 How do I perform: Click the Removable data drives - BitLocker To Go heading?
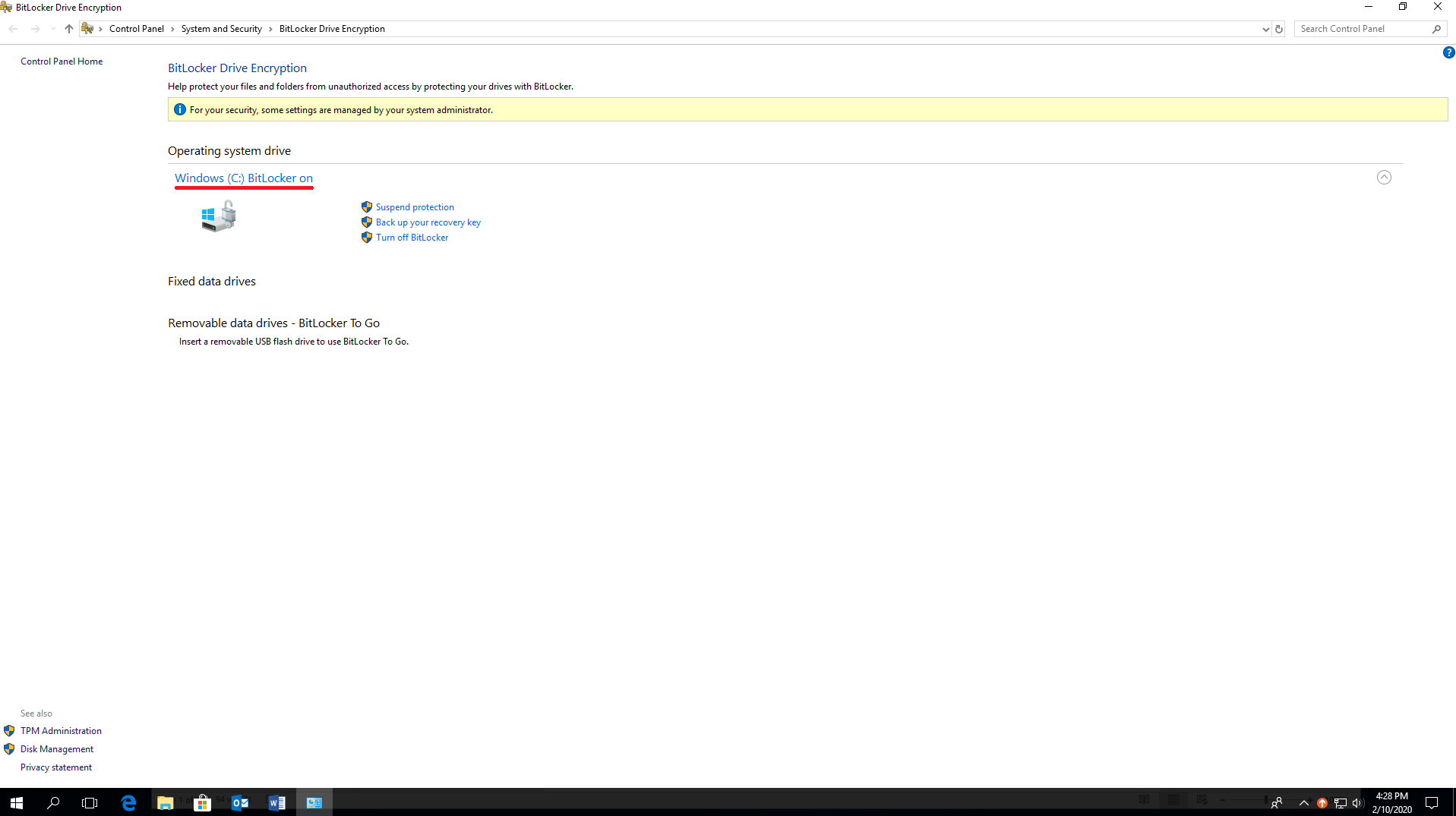tap(273, 323)
